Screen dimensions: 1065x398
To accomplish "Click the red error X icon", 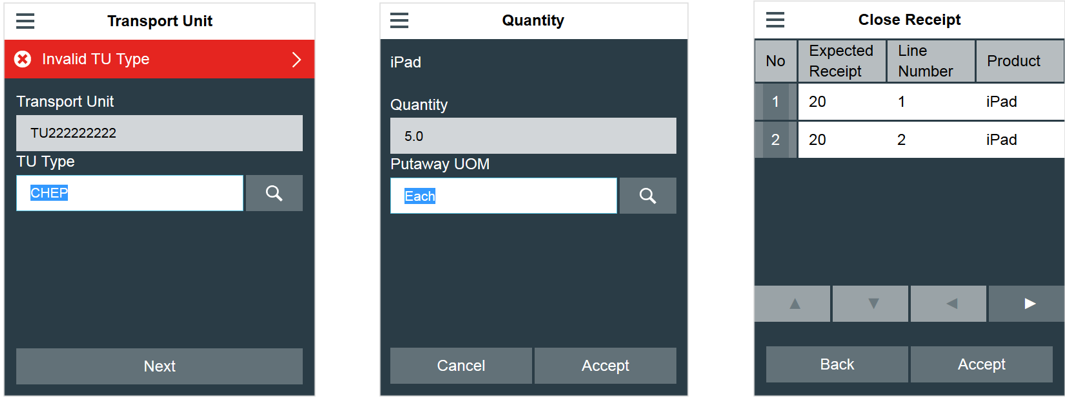I will point(23,59).
